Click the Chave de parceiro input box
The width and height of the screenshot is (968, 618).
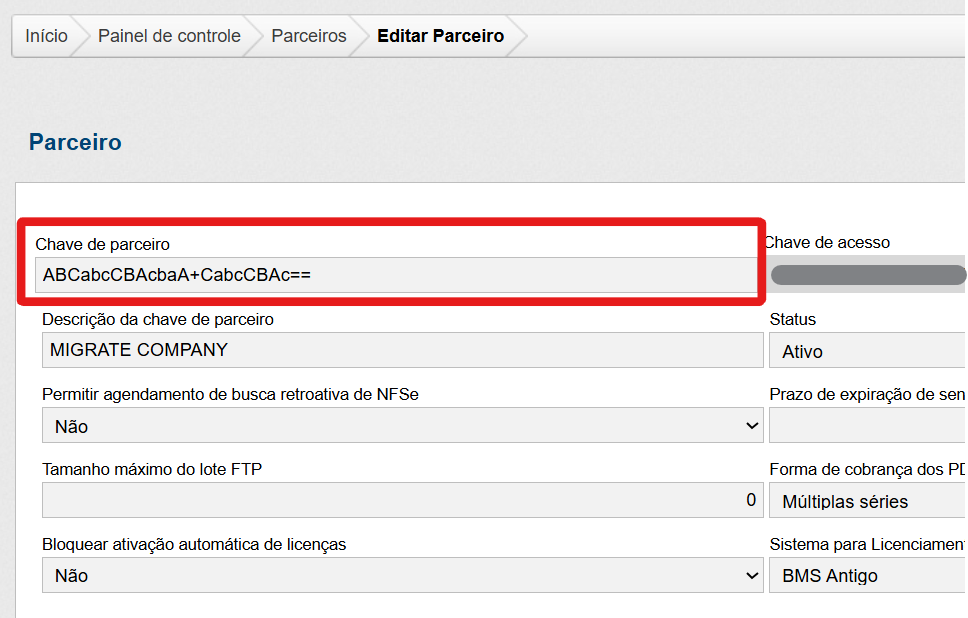(x=395, y=275)
